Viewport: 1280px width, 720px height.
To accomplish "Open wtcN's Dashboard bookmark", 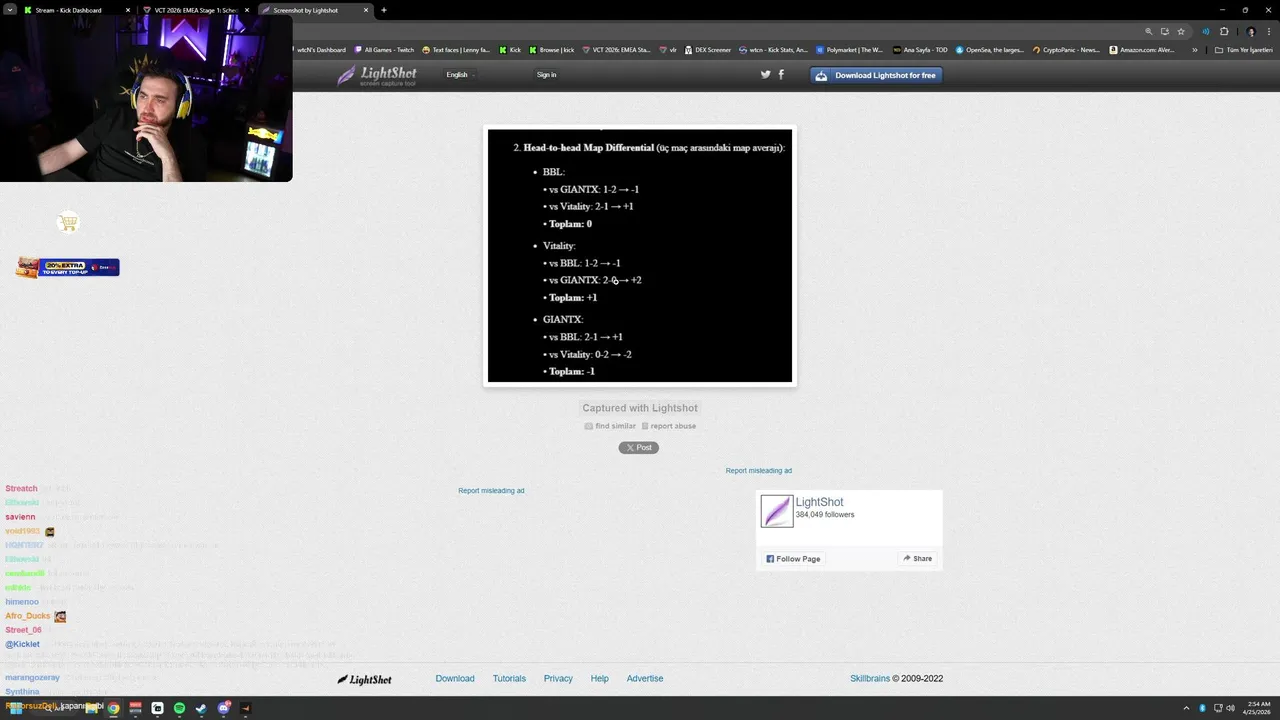I will 322,49.
